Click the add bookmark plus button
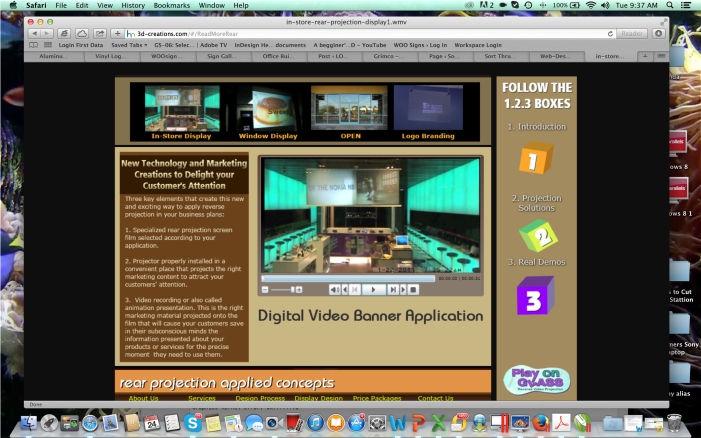The height and width of the screenshot is (438, 701). tap(117, 34)
